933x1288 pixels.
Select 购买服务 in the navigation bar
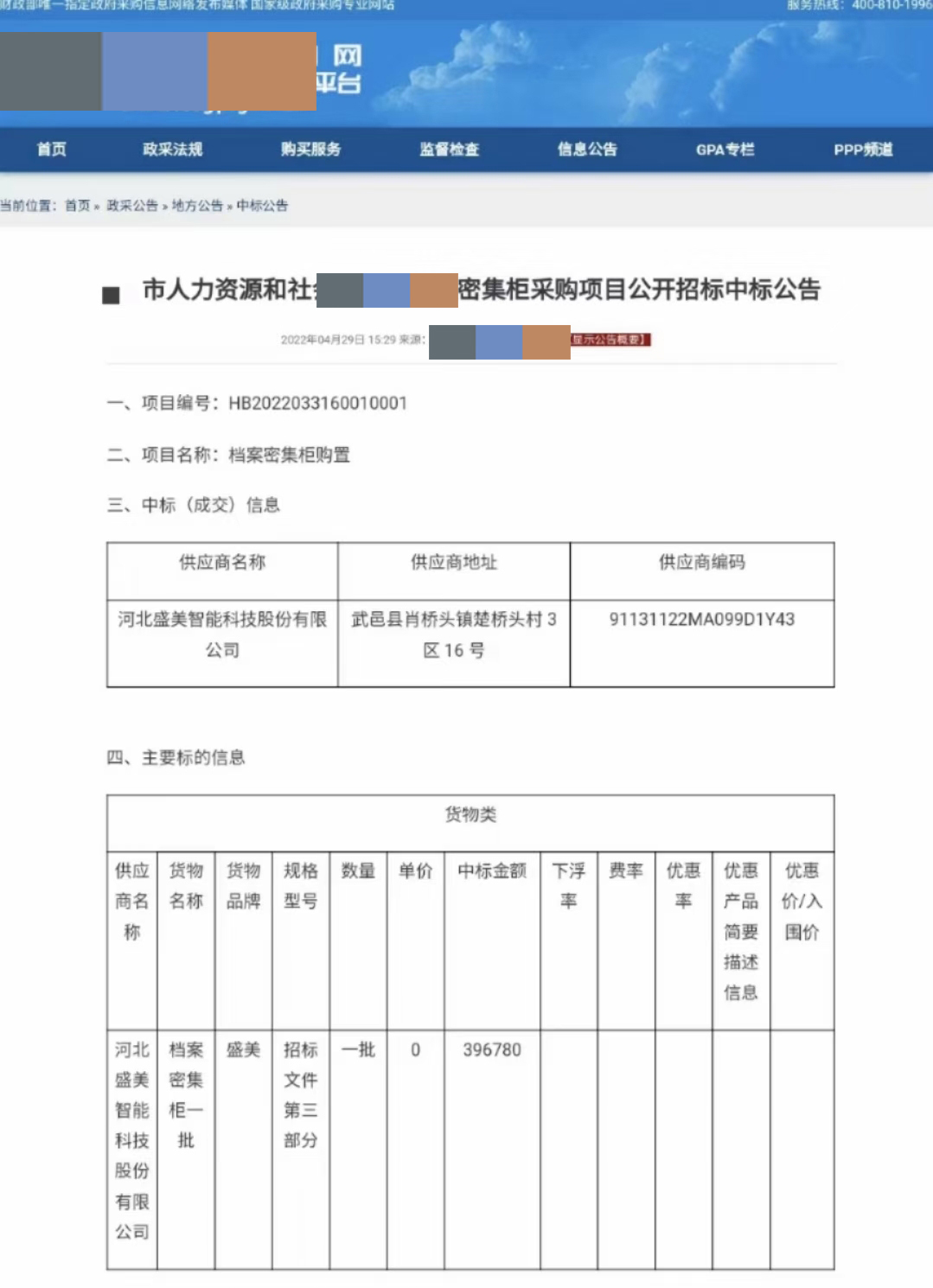point(311,150)
